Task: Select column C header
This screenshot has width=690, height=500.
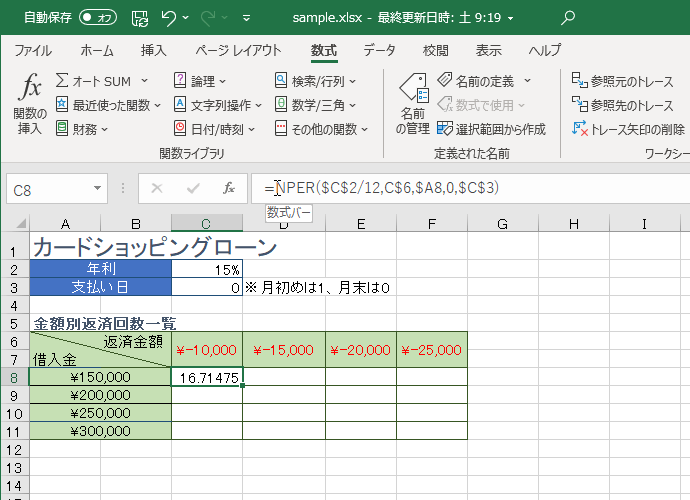Action: (206, 224)
